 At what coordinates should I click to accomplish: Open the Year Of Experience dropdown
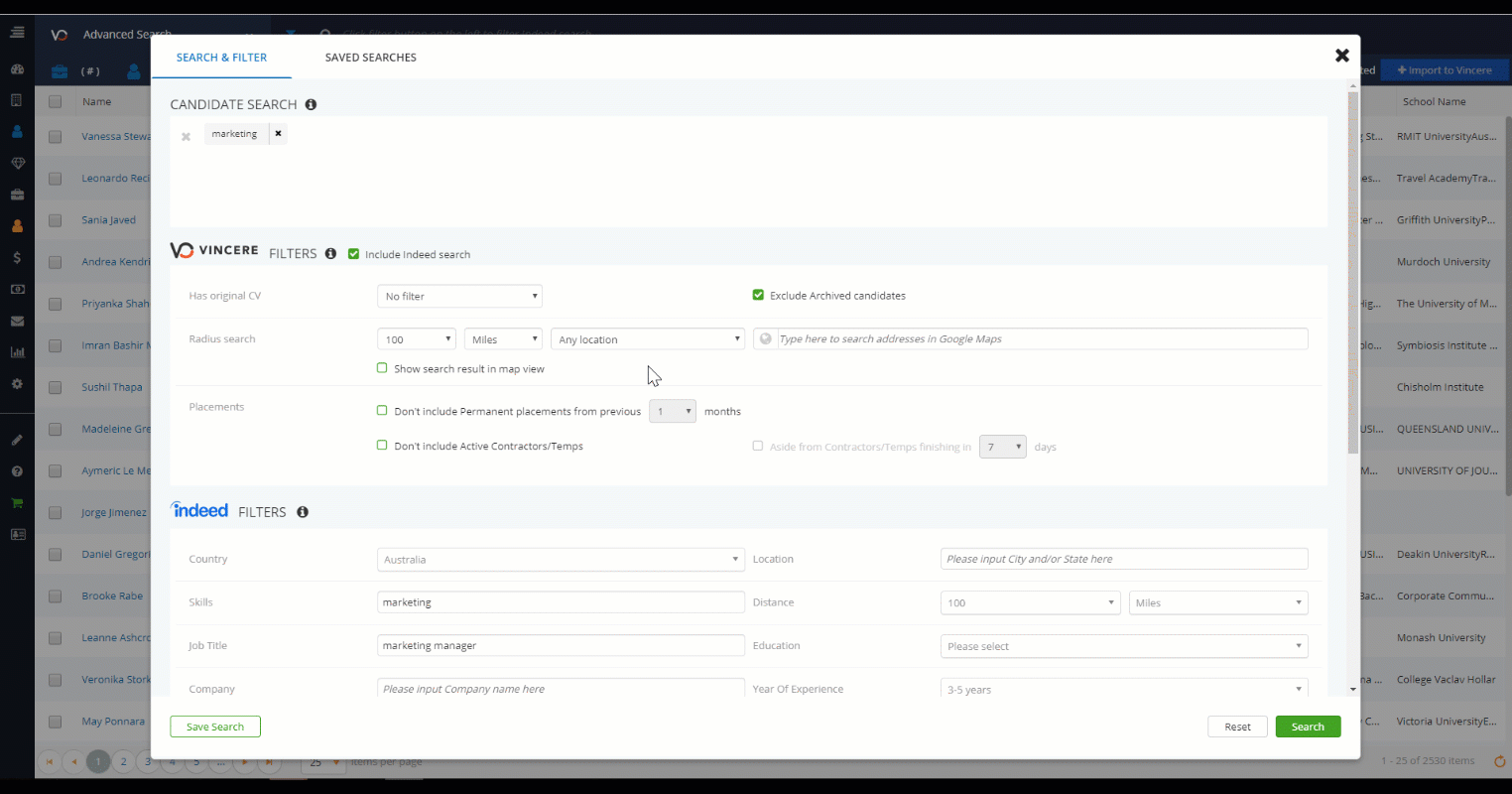tap(1124, 689)
